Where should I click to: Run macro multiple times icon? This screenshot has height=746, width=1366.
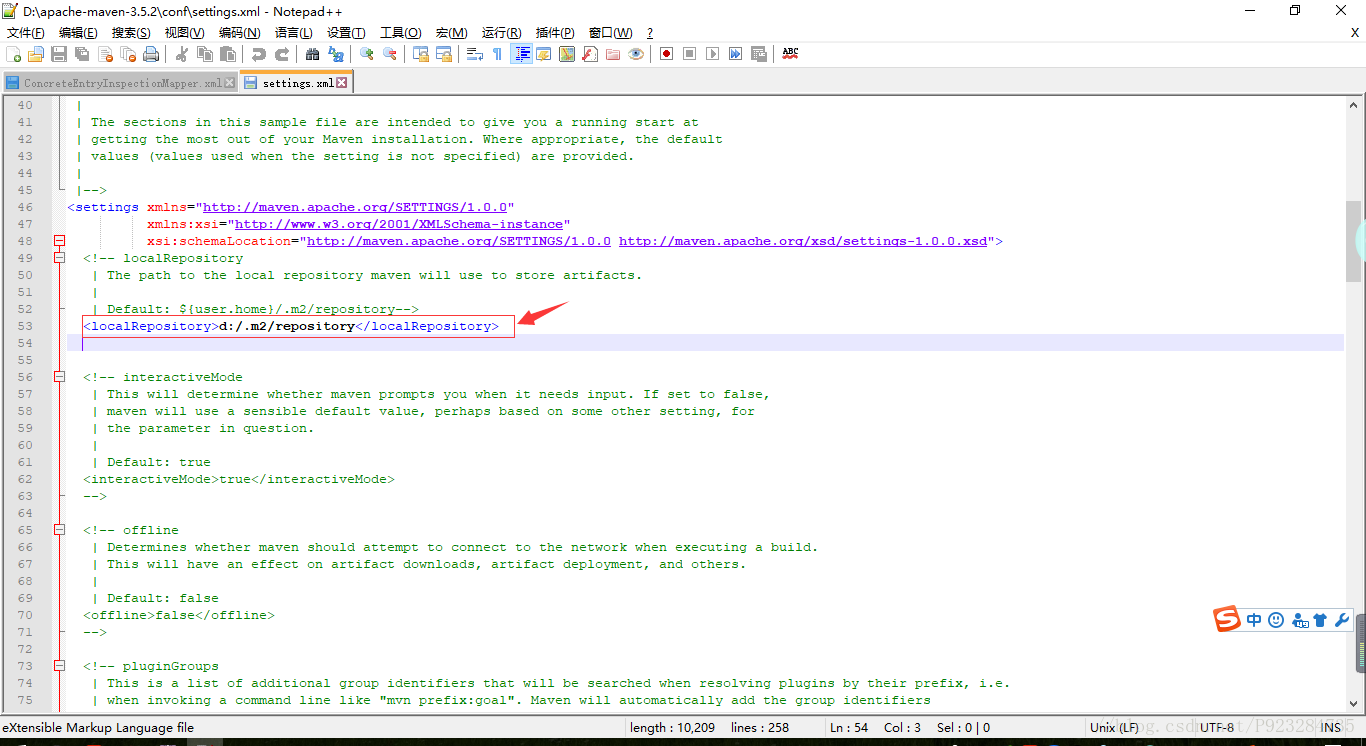pos(736,54)
